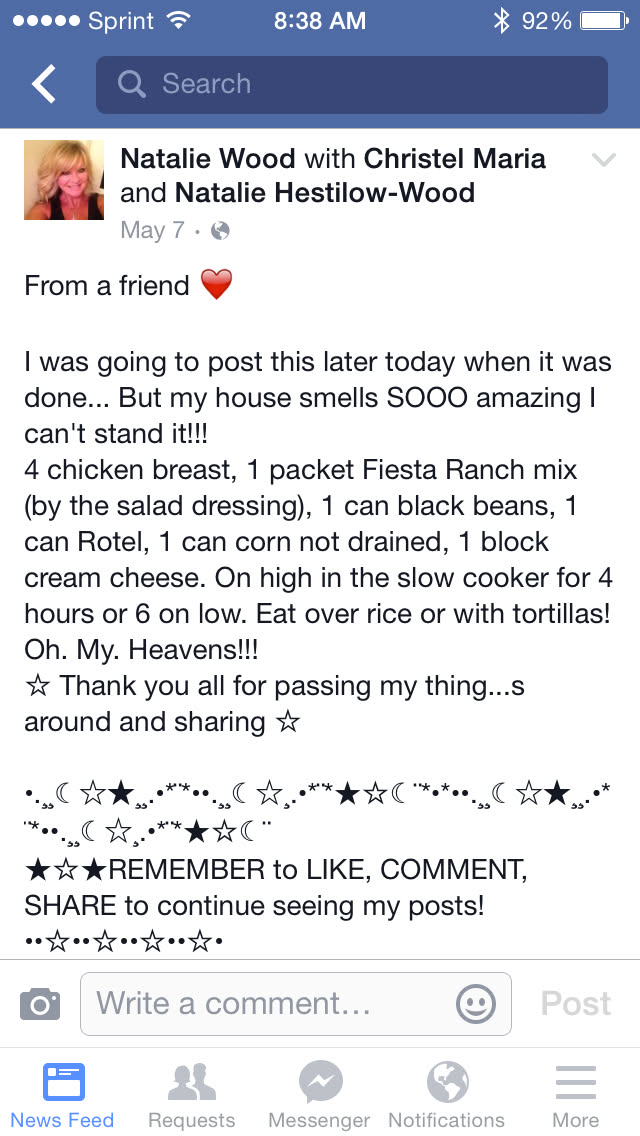Viewport: 640px width, 1136px height.
Task: Tap the Messenger bubble icon
Action: (321, 1082)
